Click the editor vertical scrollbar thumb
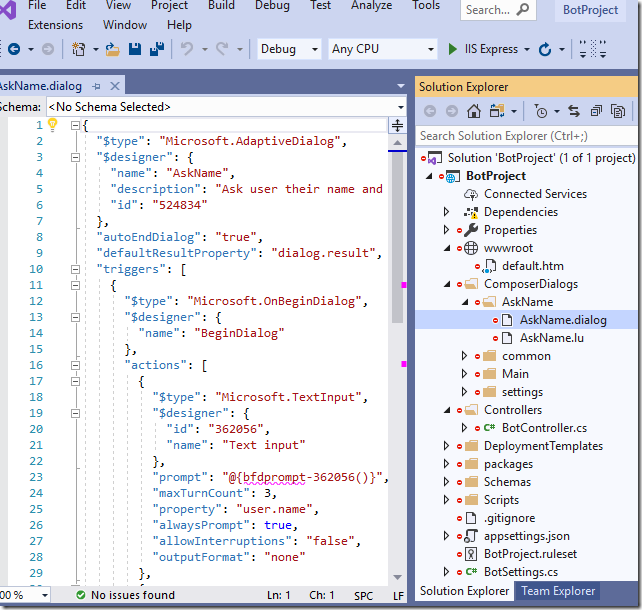 (x=397, y=237)
